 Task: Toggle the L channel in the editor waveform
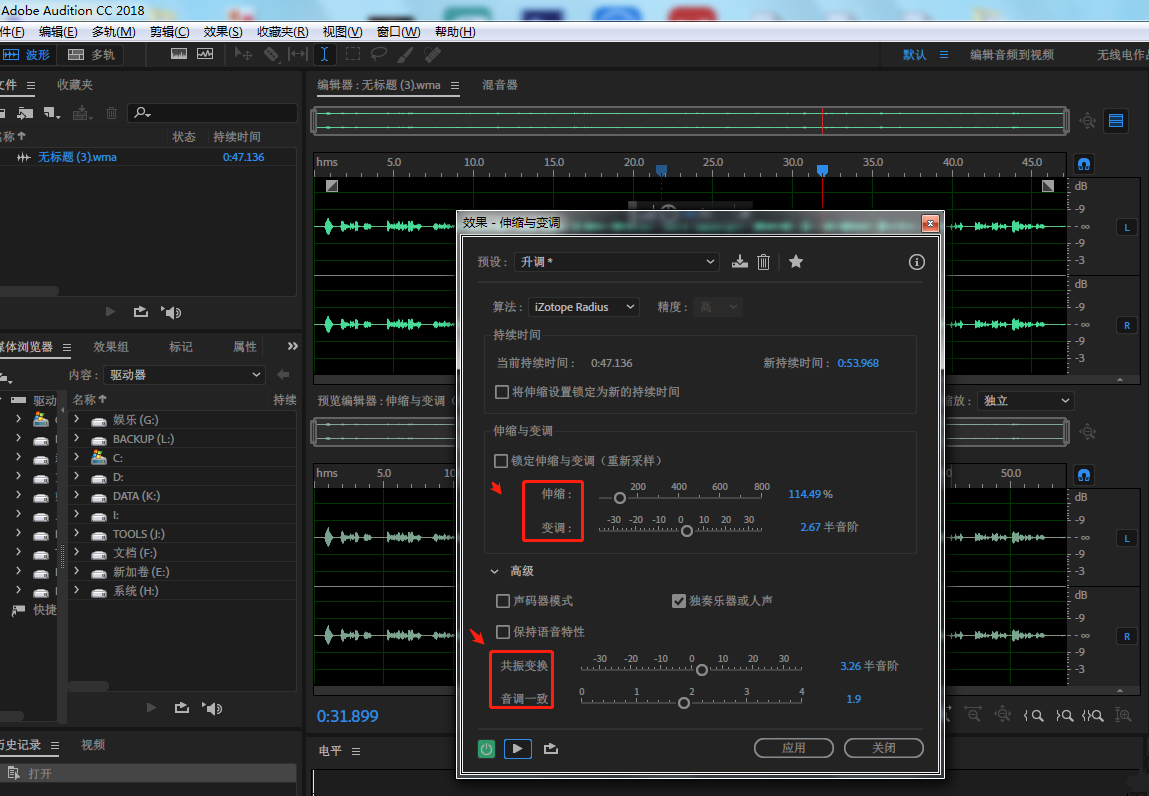coord(1127,227)
